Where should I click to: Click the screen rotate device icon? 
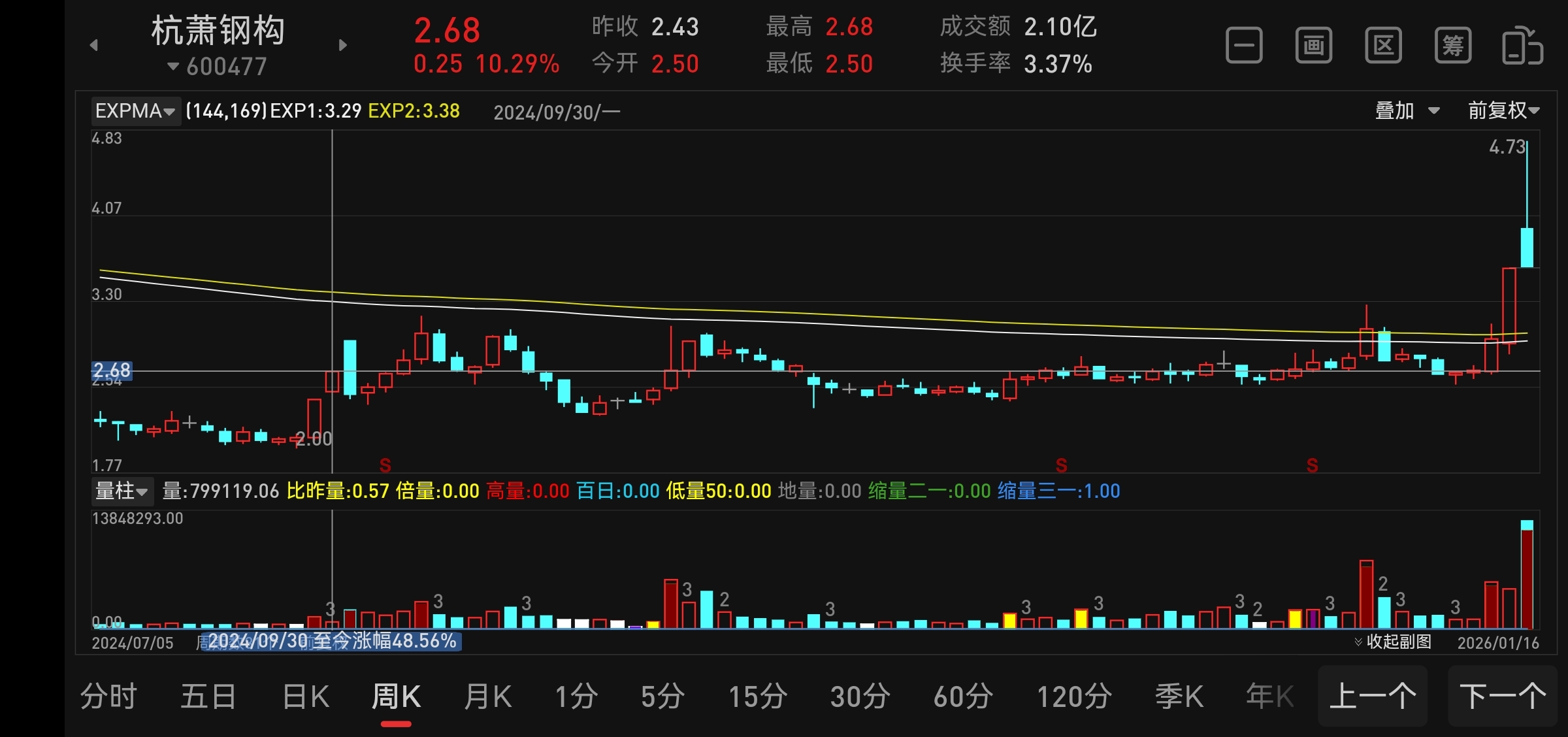point(1522,46)
